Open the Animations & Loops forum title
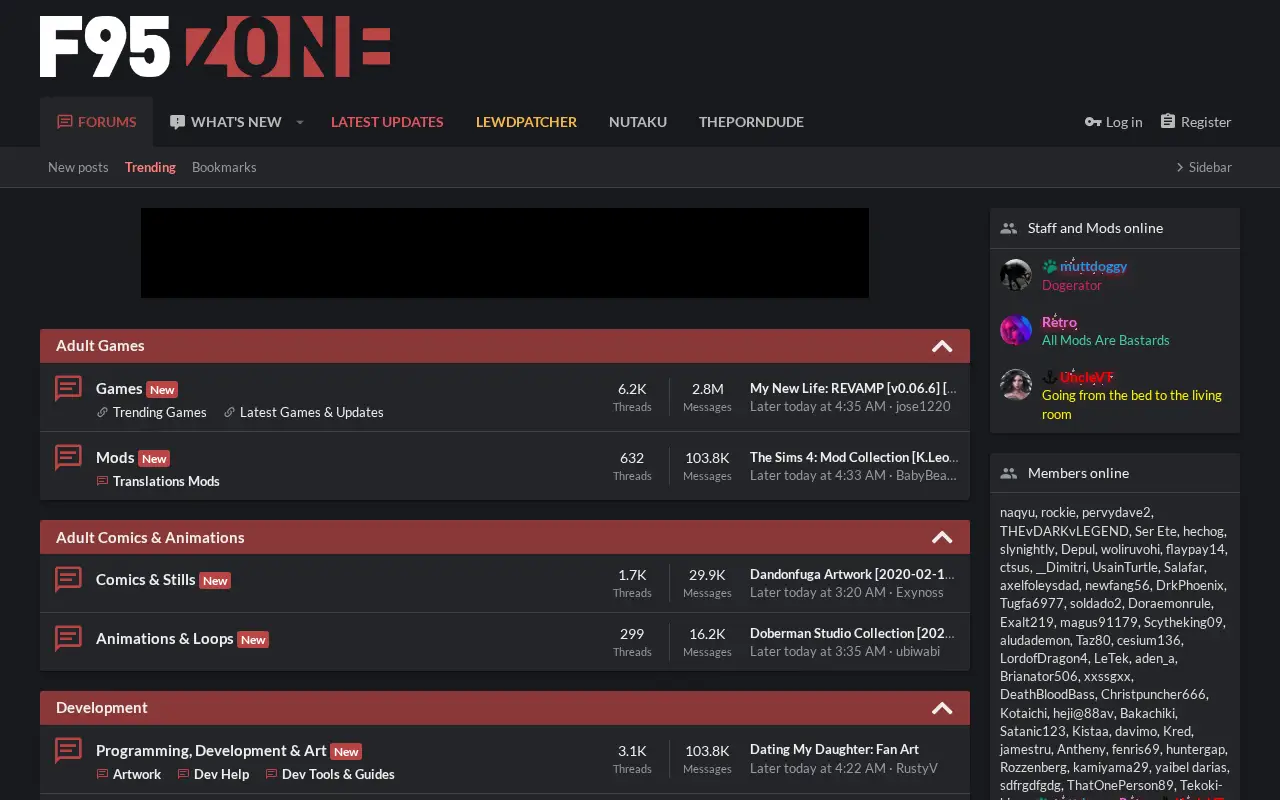This screenshot has height=800, width=1280. (165, 639)
